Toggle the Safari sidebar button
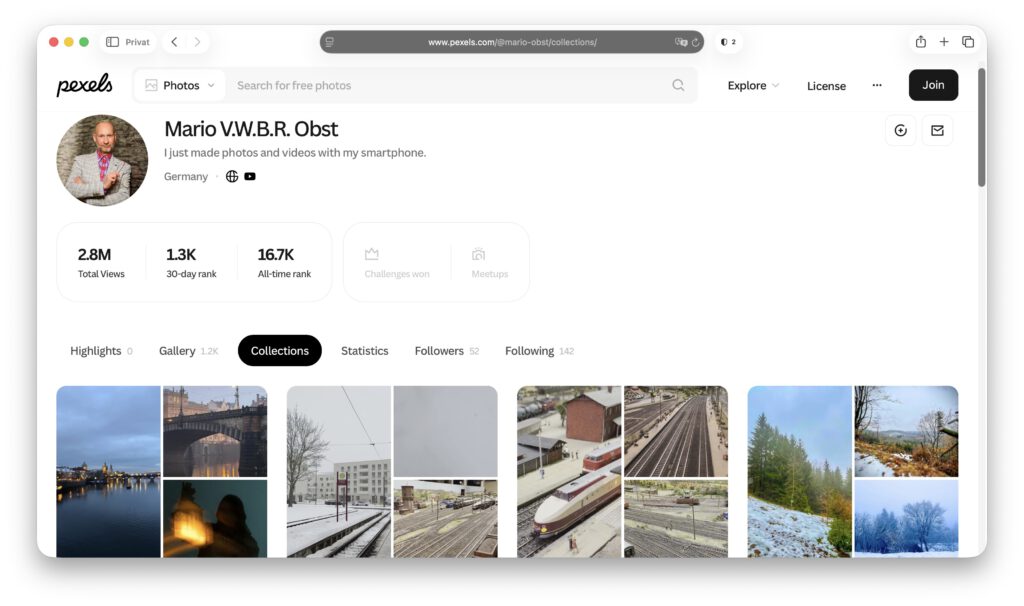 point(112,42)
